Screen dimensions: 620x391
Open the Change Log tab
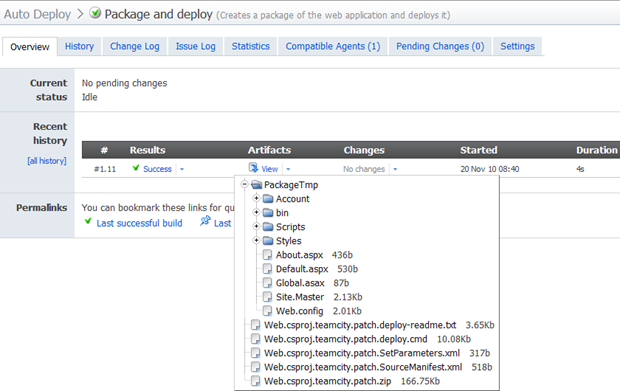(134, 46)
